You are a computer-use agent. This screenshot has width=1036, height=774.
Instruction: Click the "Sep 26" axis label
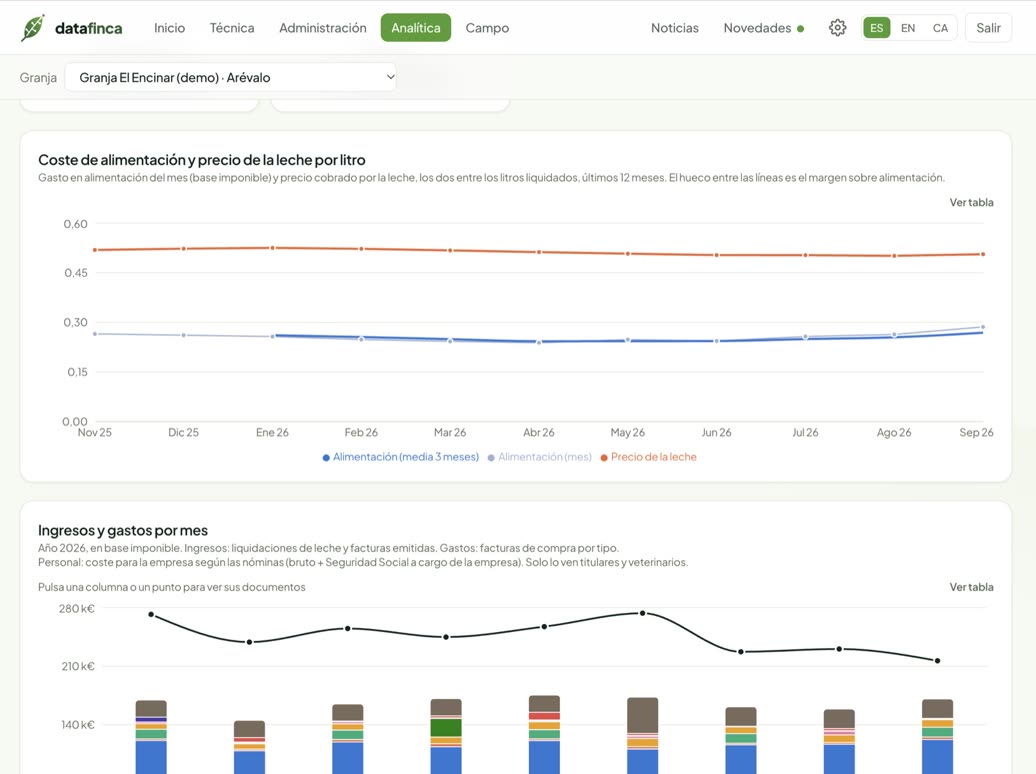pos(977,432)
